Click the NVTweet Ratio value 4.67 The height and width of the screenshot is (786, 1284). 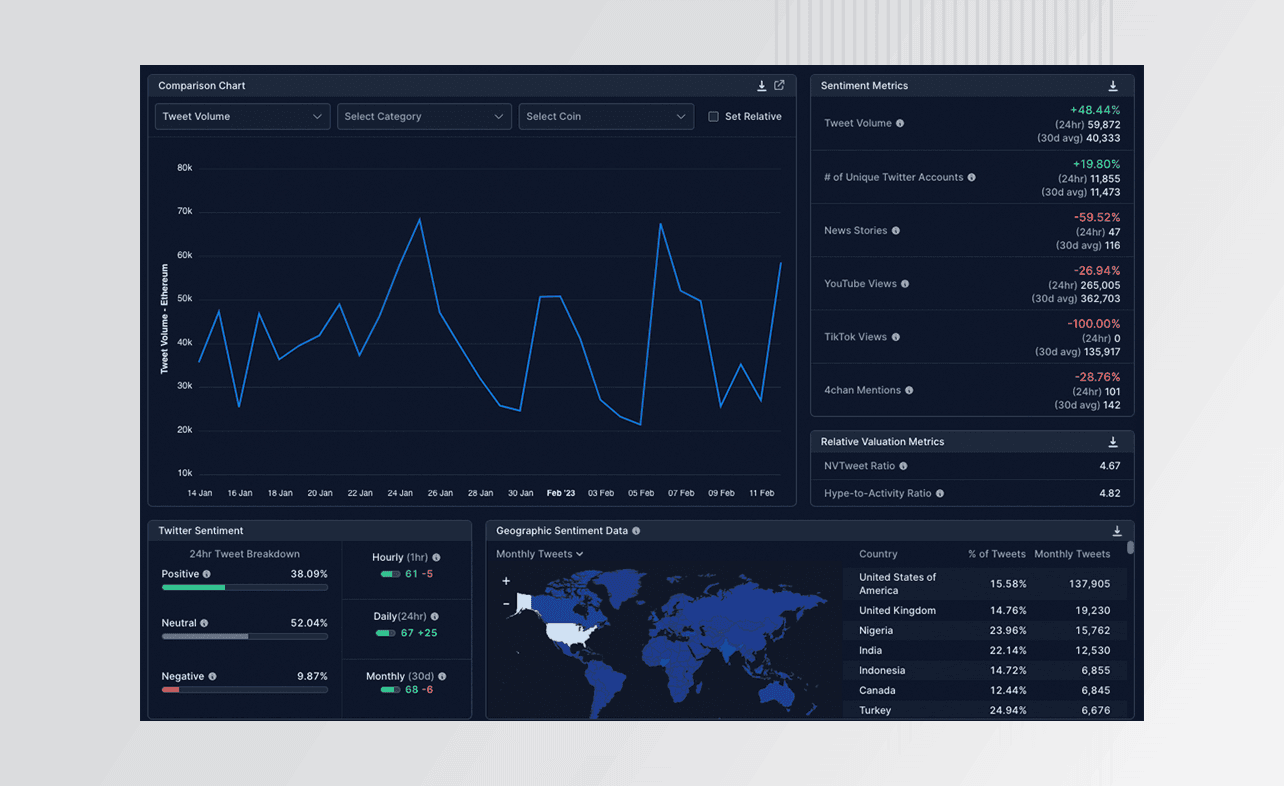tap(1110, 466)
